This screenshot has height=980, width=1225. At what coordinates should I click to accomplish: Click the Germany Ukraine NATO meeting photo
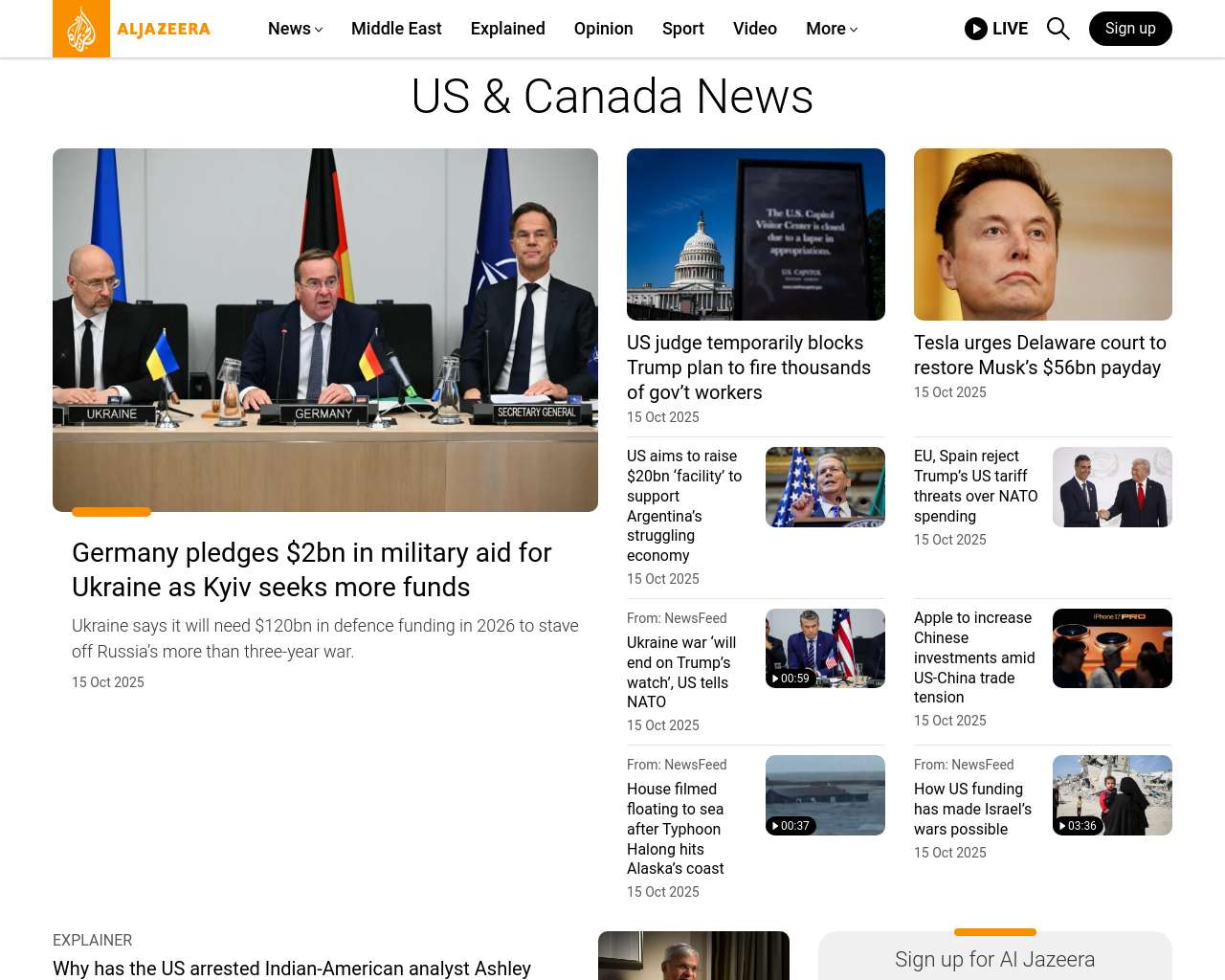pos(325,330)
